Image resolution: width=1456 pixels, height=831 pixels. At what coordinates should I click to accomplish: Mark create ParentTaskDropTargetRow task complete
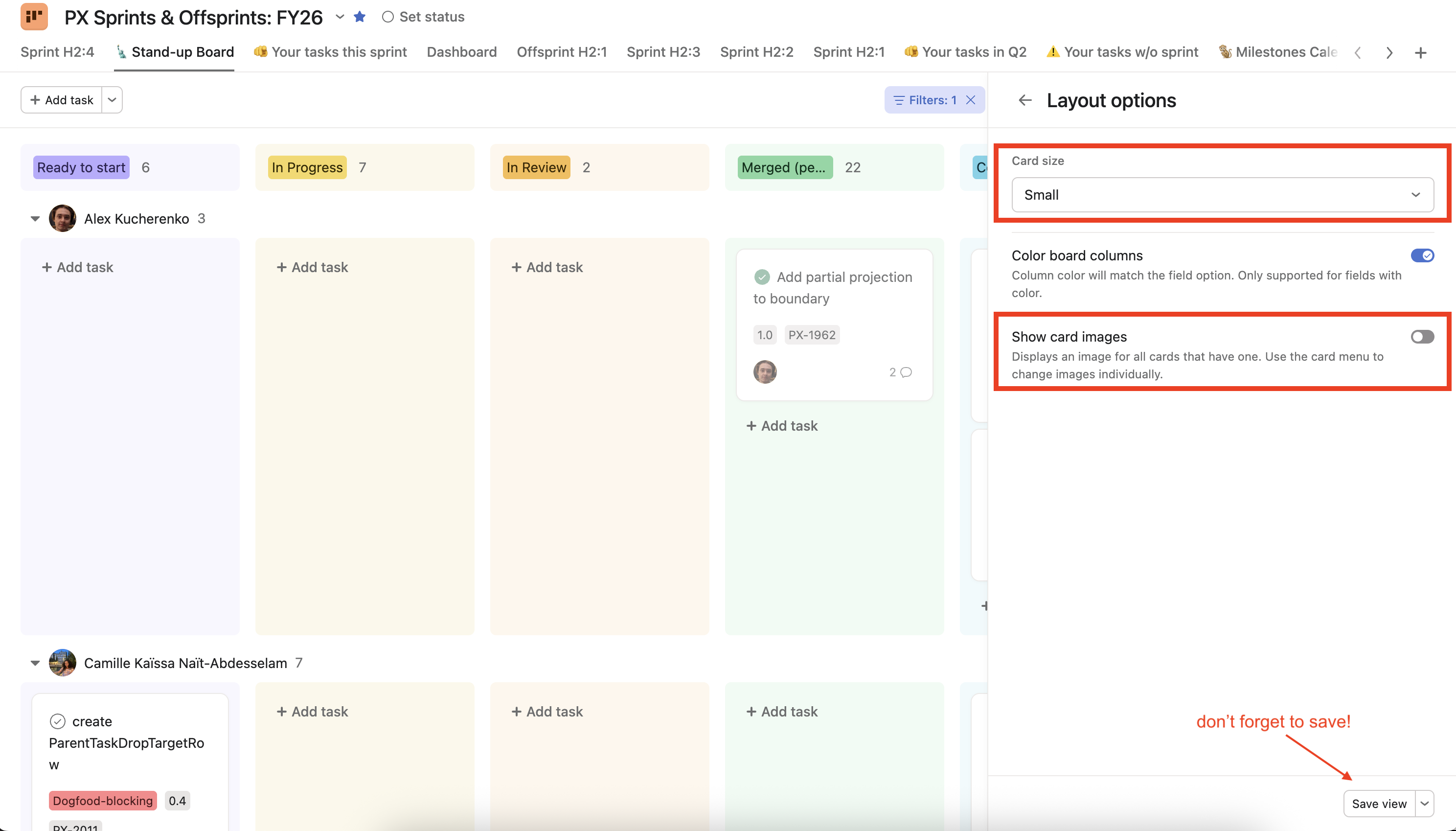tap(58, 721)
